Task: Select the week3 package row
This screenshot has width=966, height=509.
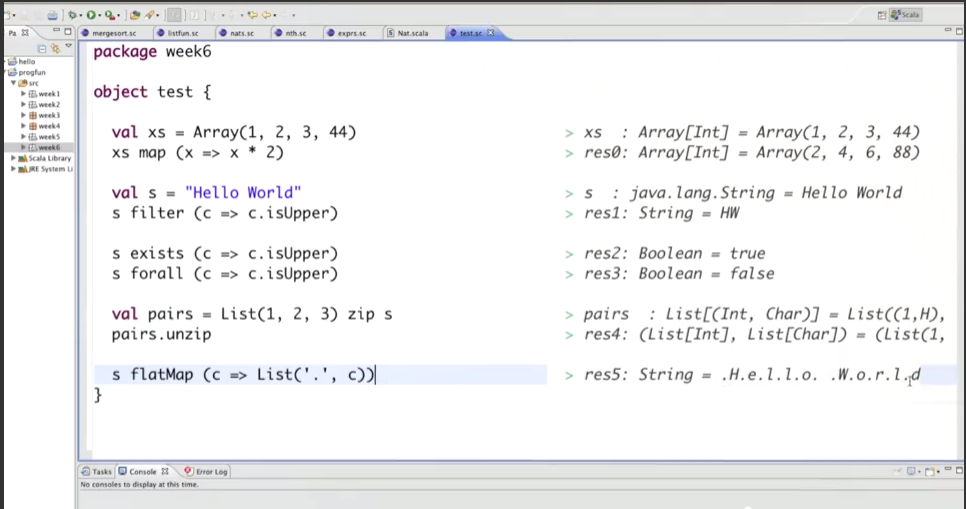Action: [44, 115]
